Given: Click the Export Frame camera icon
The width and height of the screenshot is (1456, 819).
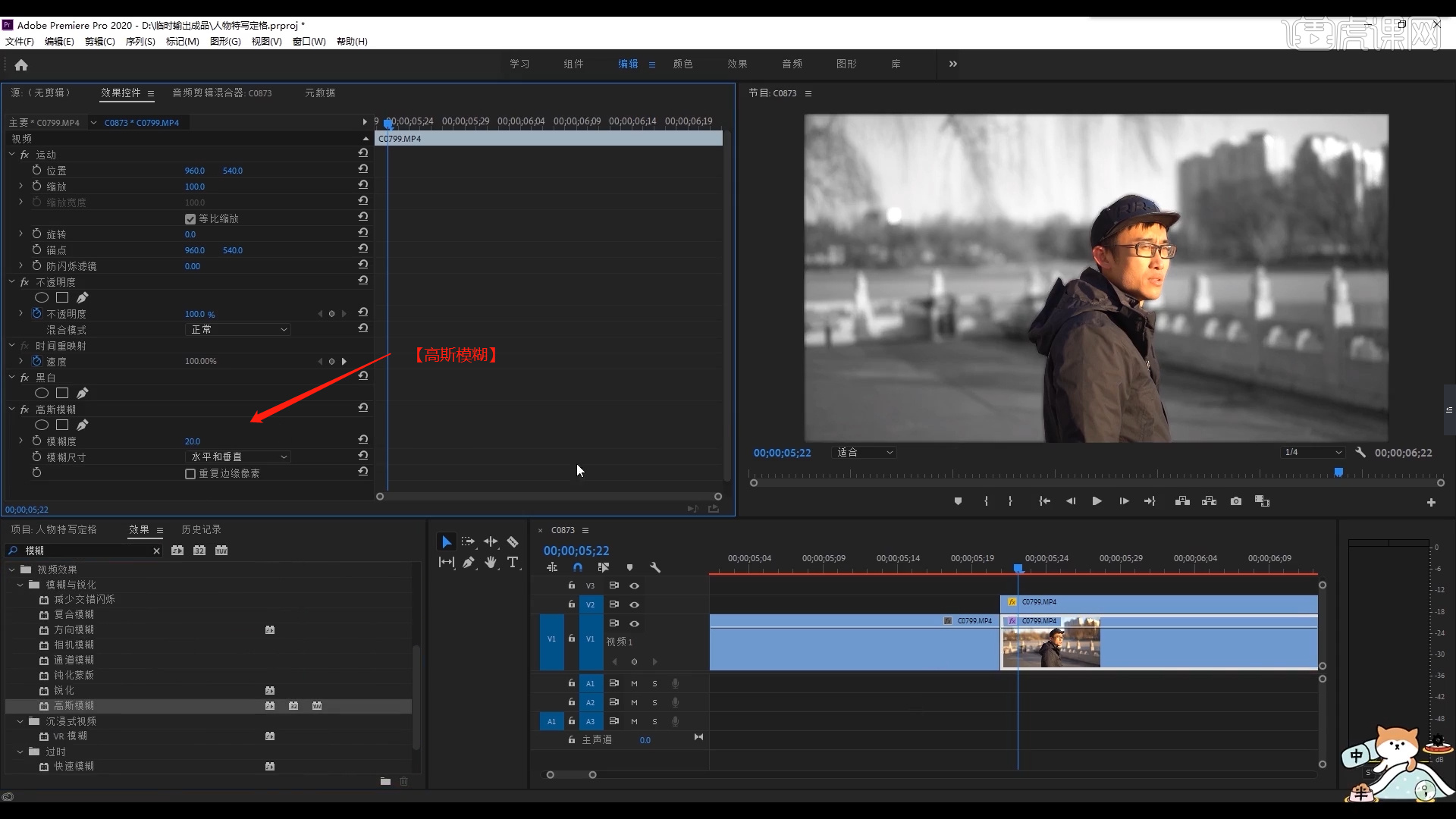Looking at the screenshot, I should pyautogui.click(x=1236, y=501).
